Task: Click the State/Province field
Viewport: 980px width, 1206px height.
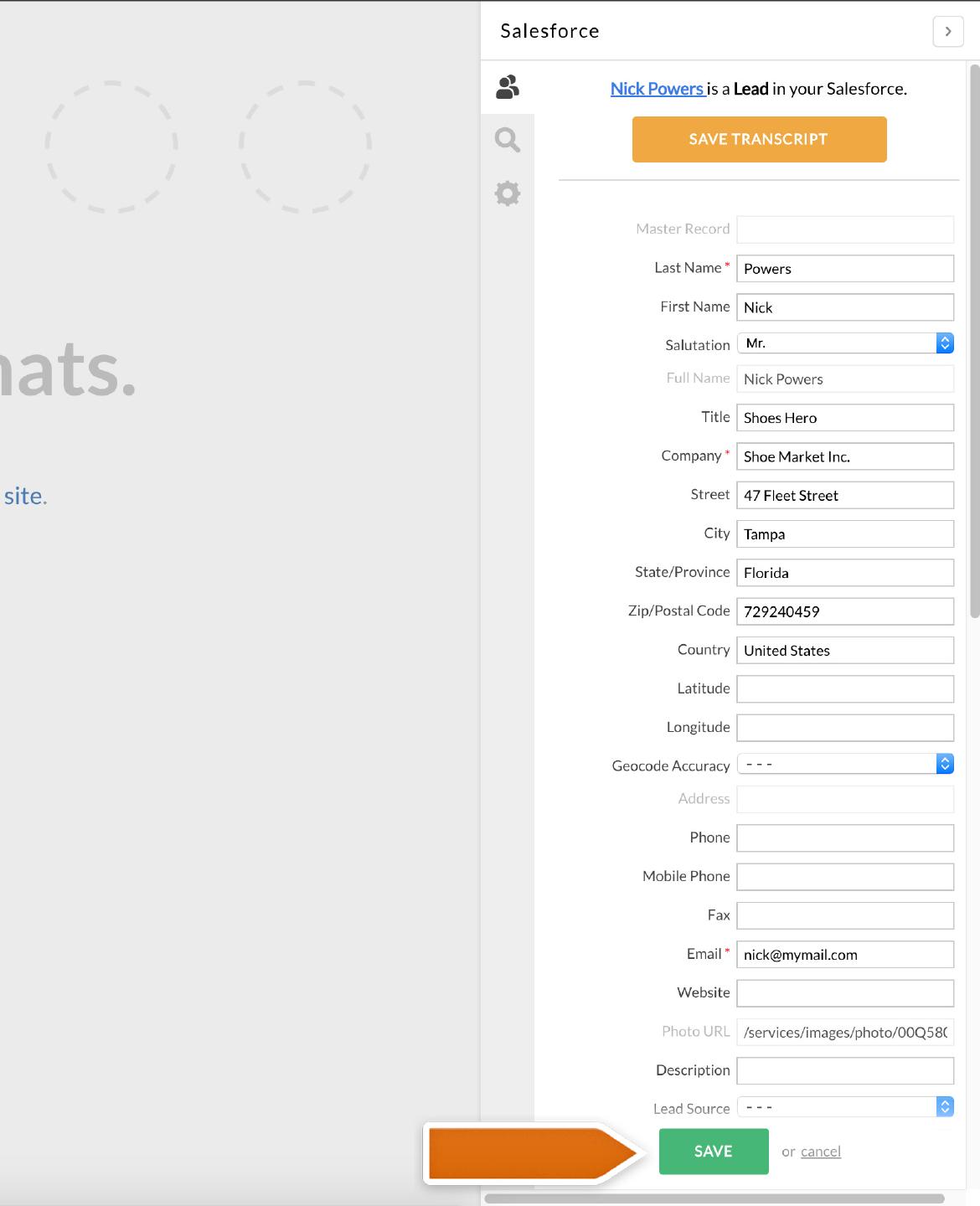Action: tap(845, 573)
